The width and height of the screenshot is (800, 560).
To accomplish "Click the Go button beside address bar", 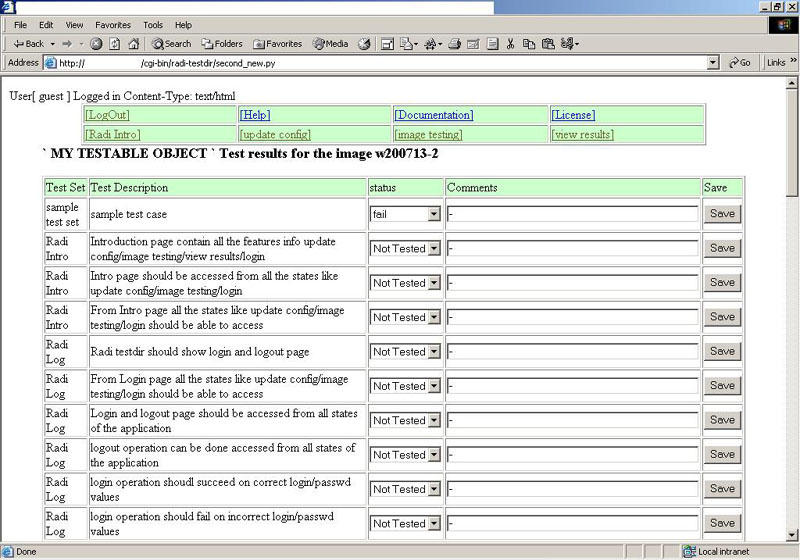I will point(741,62).
